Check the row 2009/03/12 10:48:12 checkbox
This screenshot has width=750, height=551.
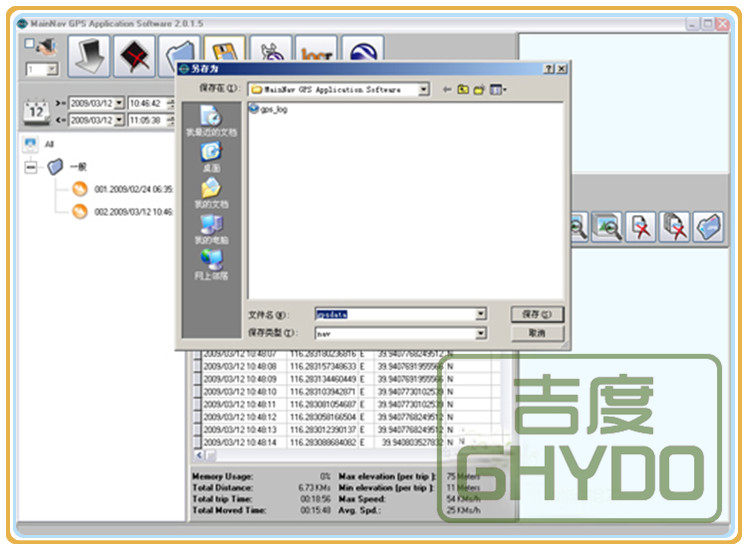point(197,417)
